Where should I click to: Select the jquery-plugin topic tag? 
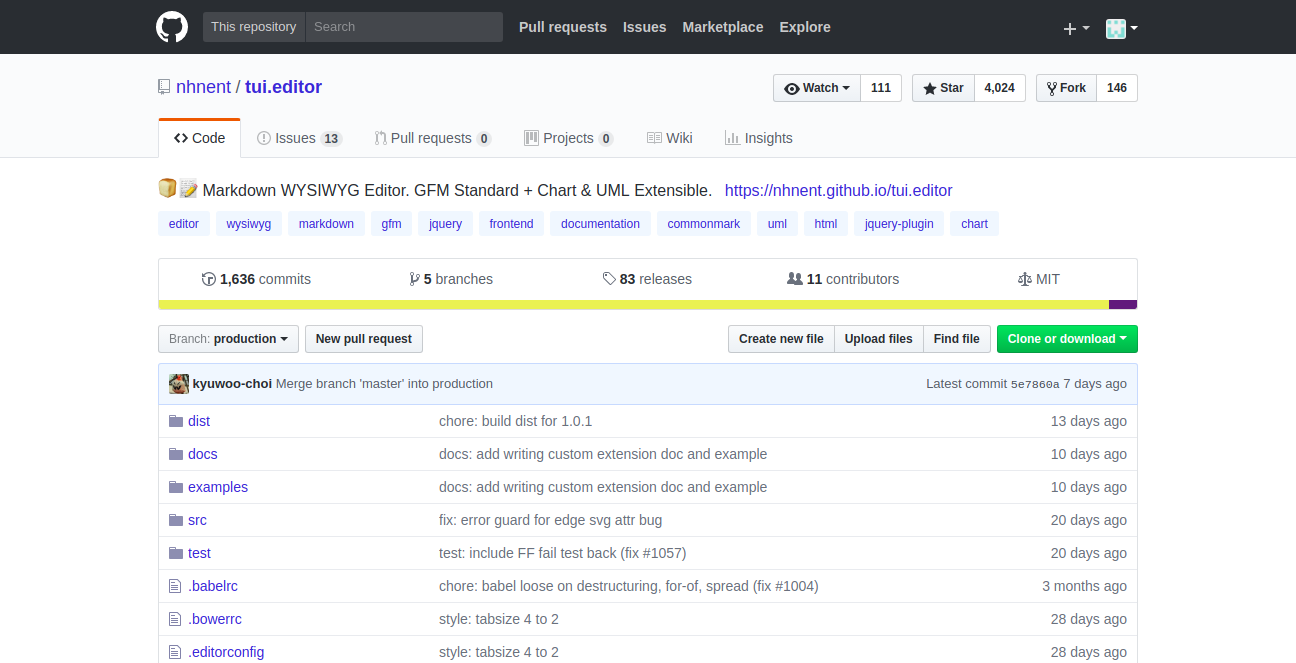[x=899, y=224]
